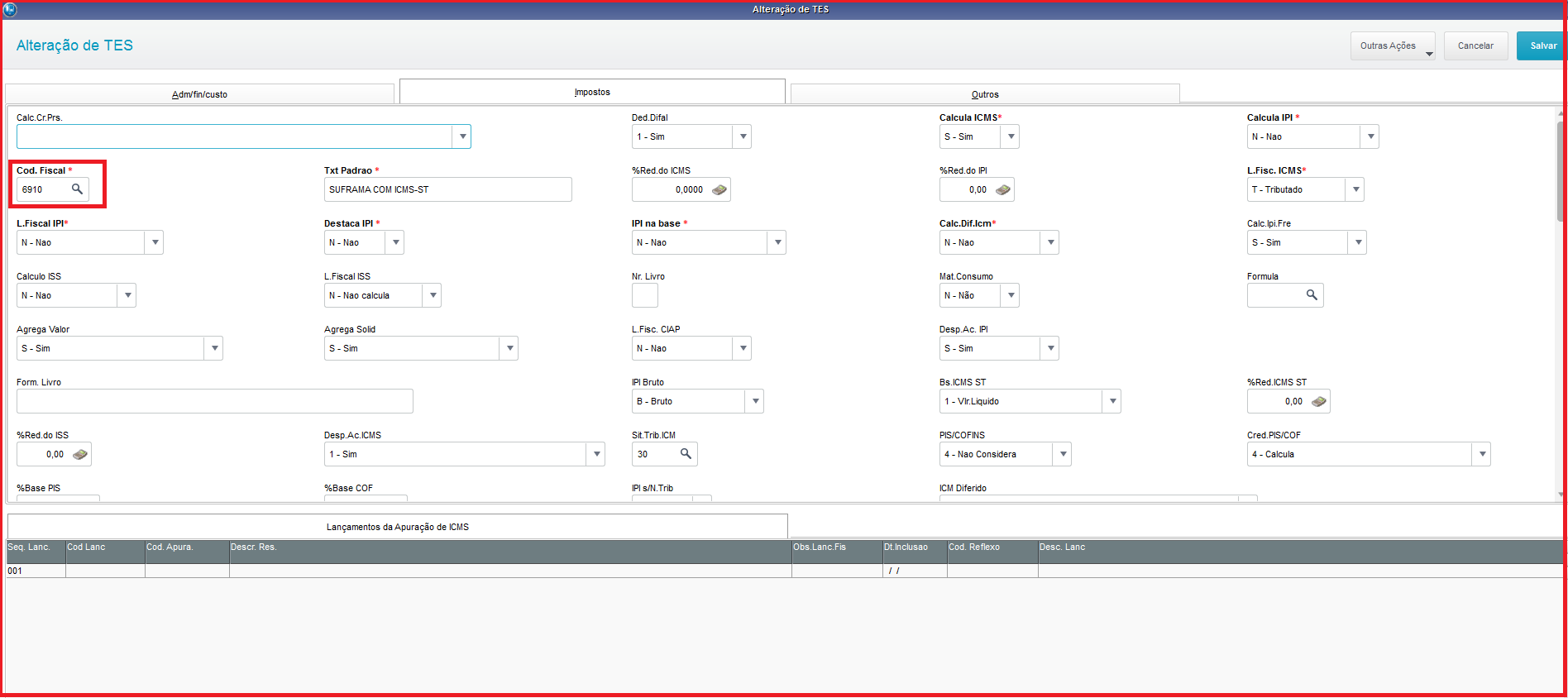Open the Calcula ICMS dropdown
The image size is (1568, 698).
[x=1010, y=136]
